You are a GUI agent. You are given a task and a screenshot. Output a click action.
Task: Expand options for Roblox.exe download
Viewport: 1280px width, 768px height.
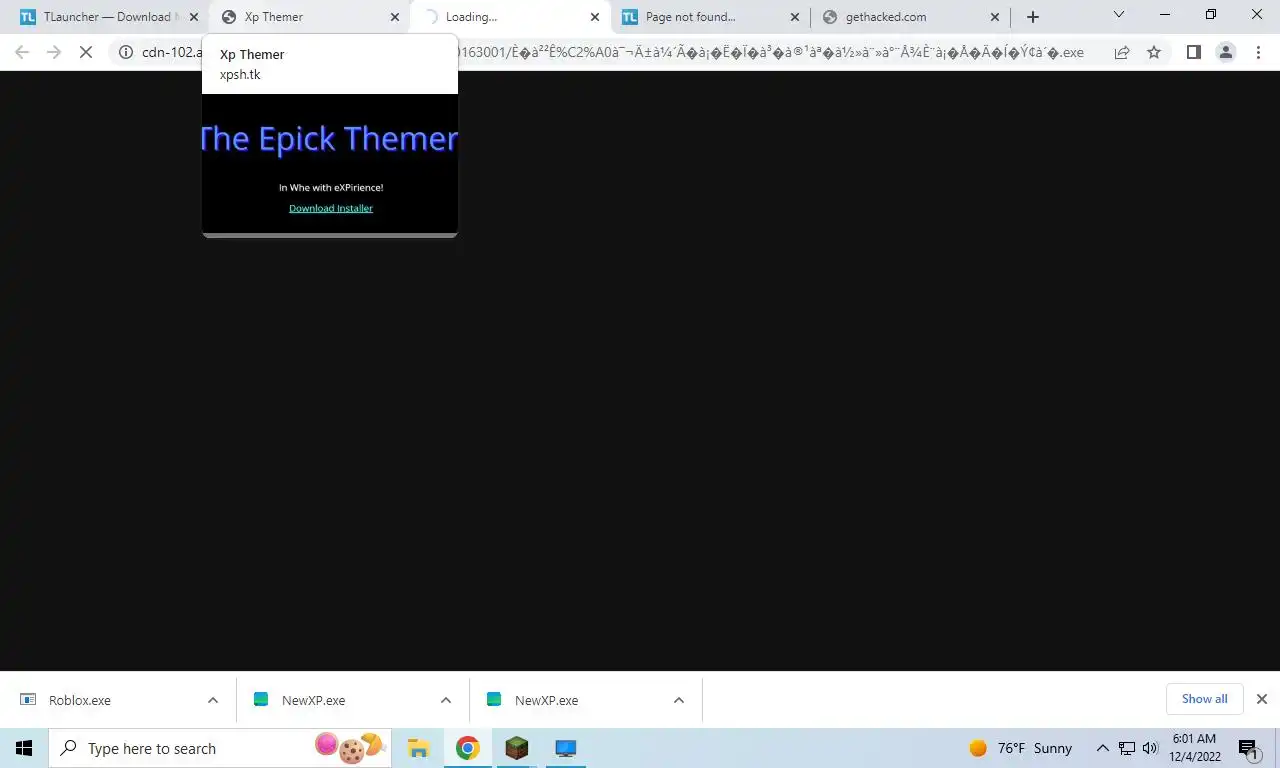(x=212, y=700)
